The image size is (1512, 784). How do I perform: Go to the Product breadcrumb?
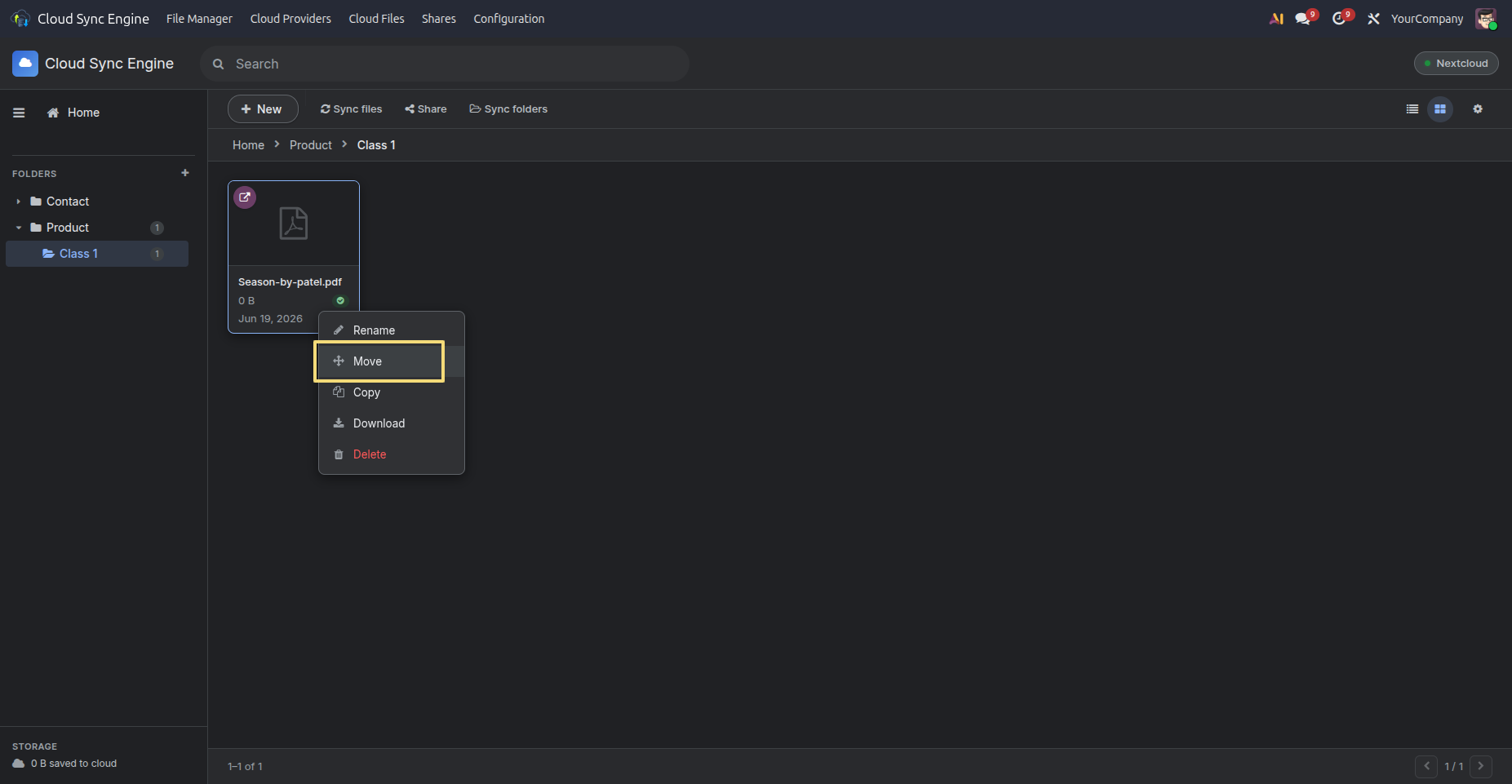pyautogui.click(x=311, y=145)
